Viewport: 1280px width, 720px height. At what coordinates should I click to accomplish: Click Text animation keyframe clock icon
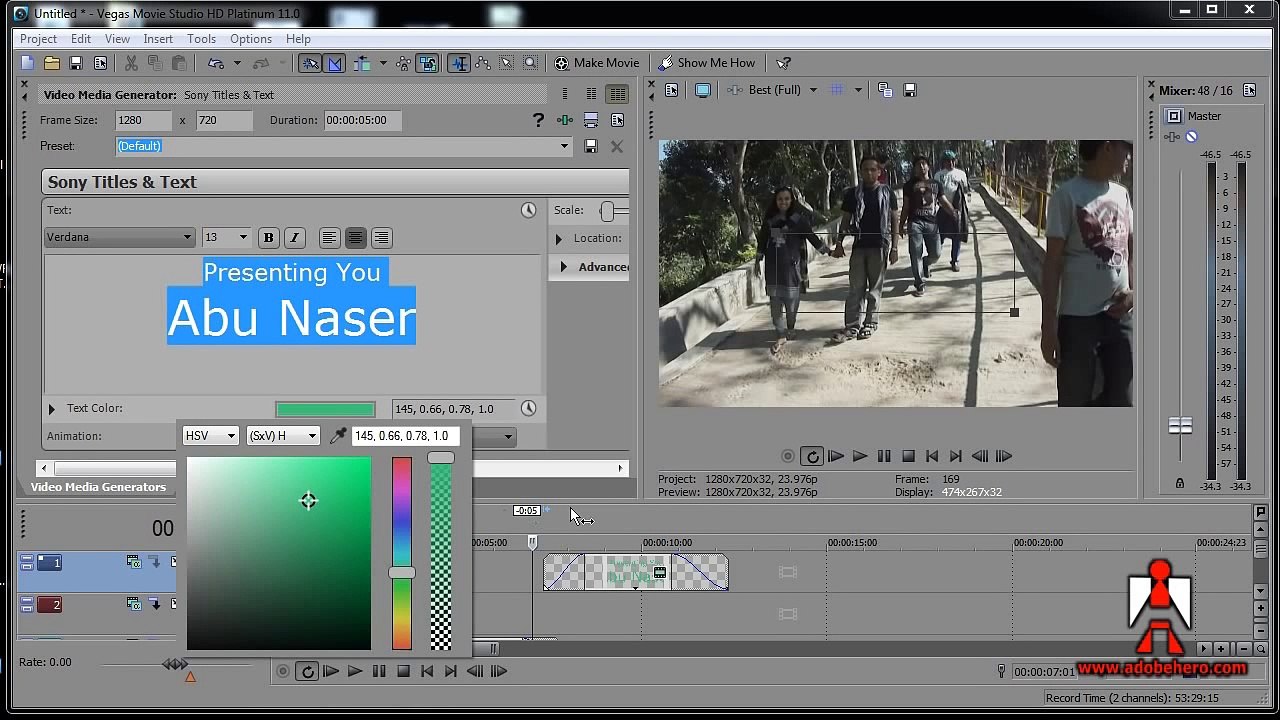point(528,210)
